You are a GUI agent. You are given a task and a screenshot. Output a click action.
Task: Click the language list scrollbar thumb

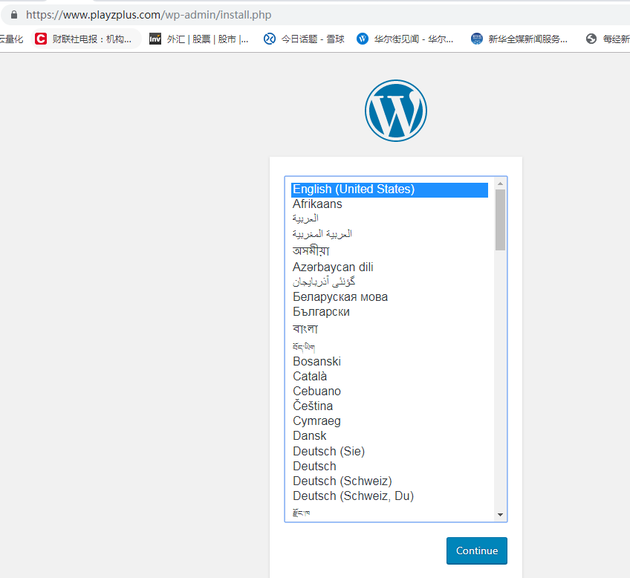point(500,219)
